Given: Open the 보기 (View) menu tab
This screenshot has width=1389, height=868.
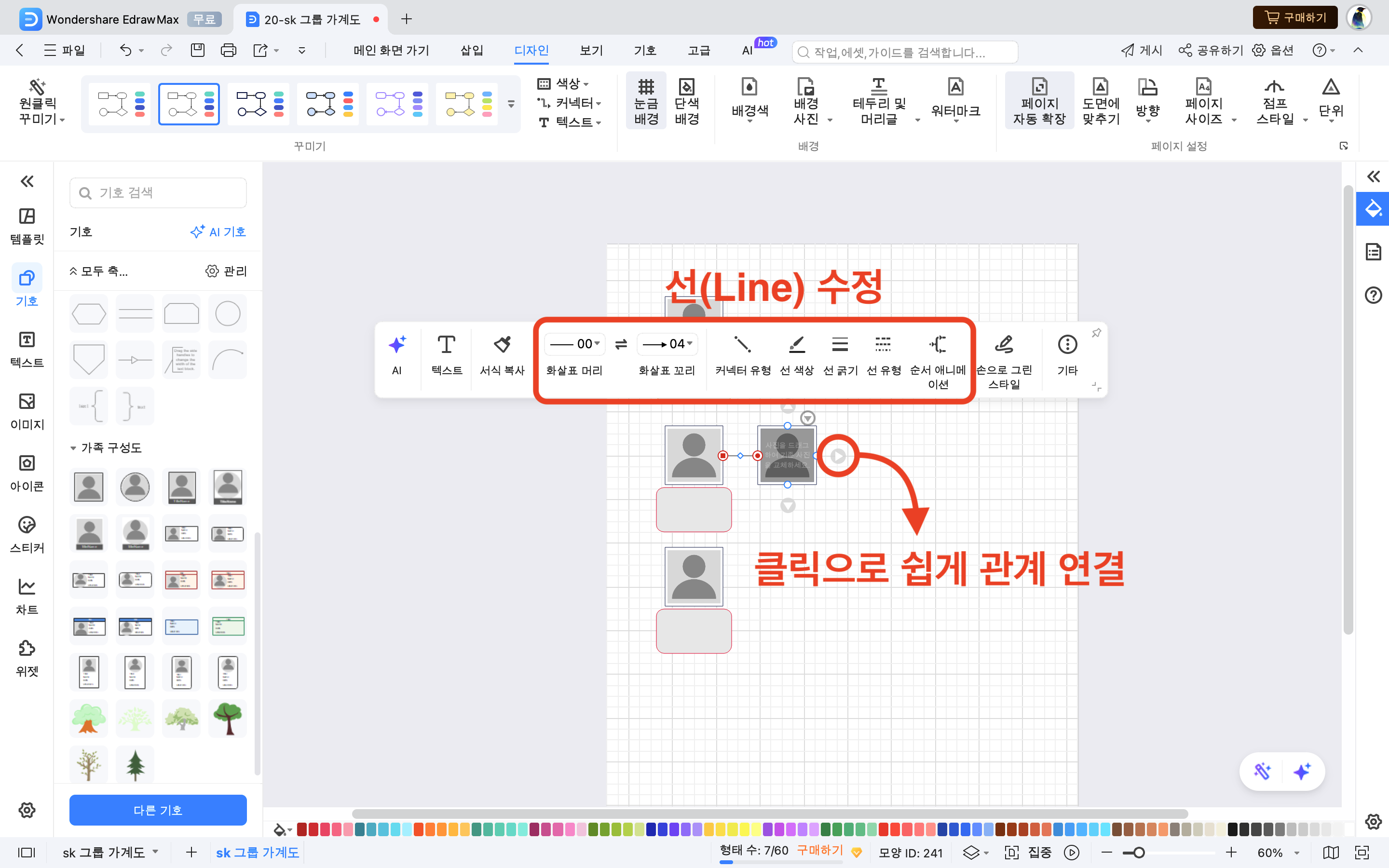Looking at the screenshot, I should click(591, 51).
